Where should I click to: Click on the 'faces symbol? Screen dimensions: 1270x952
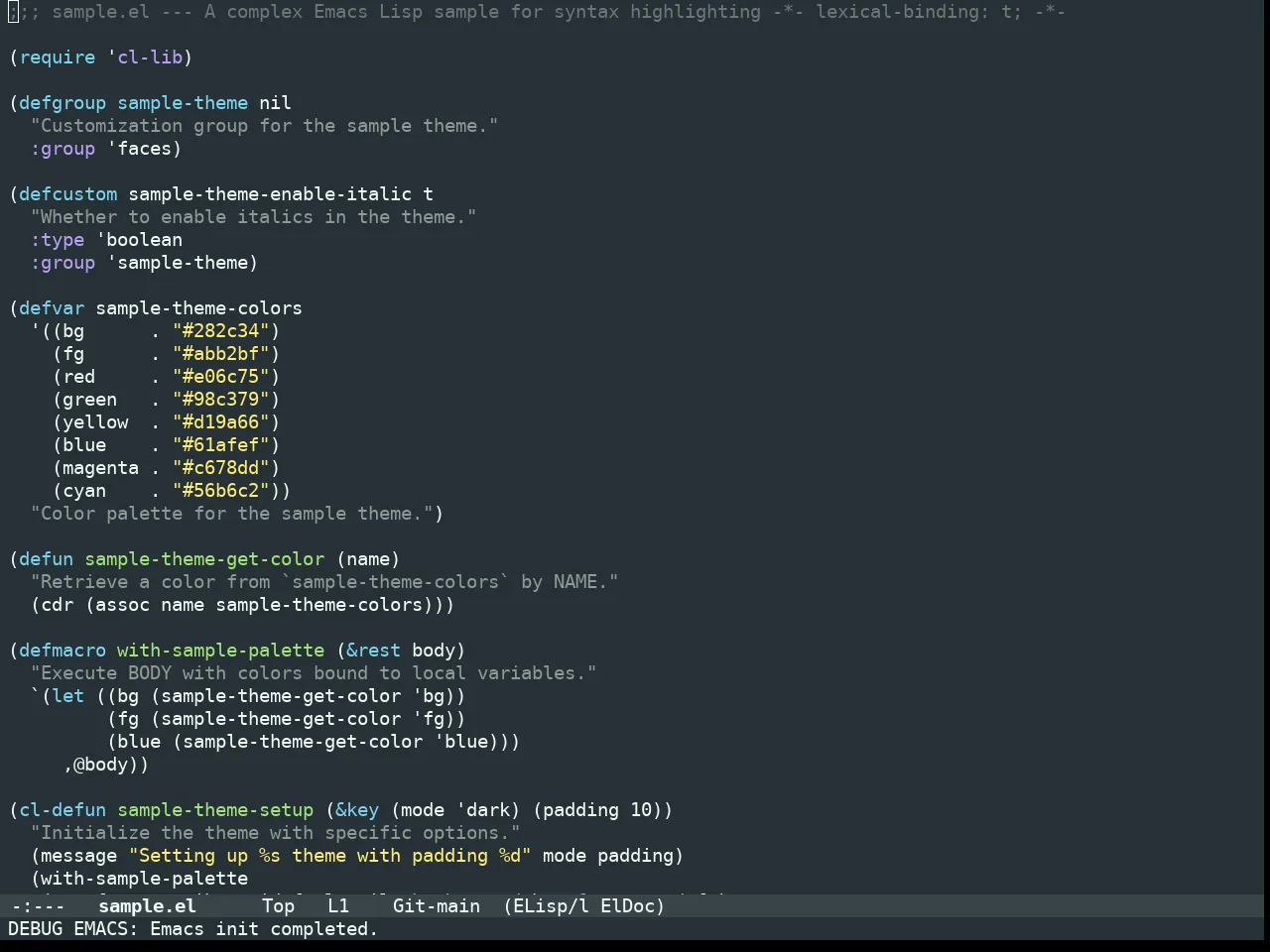pos(140,149)
